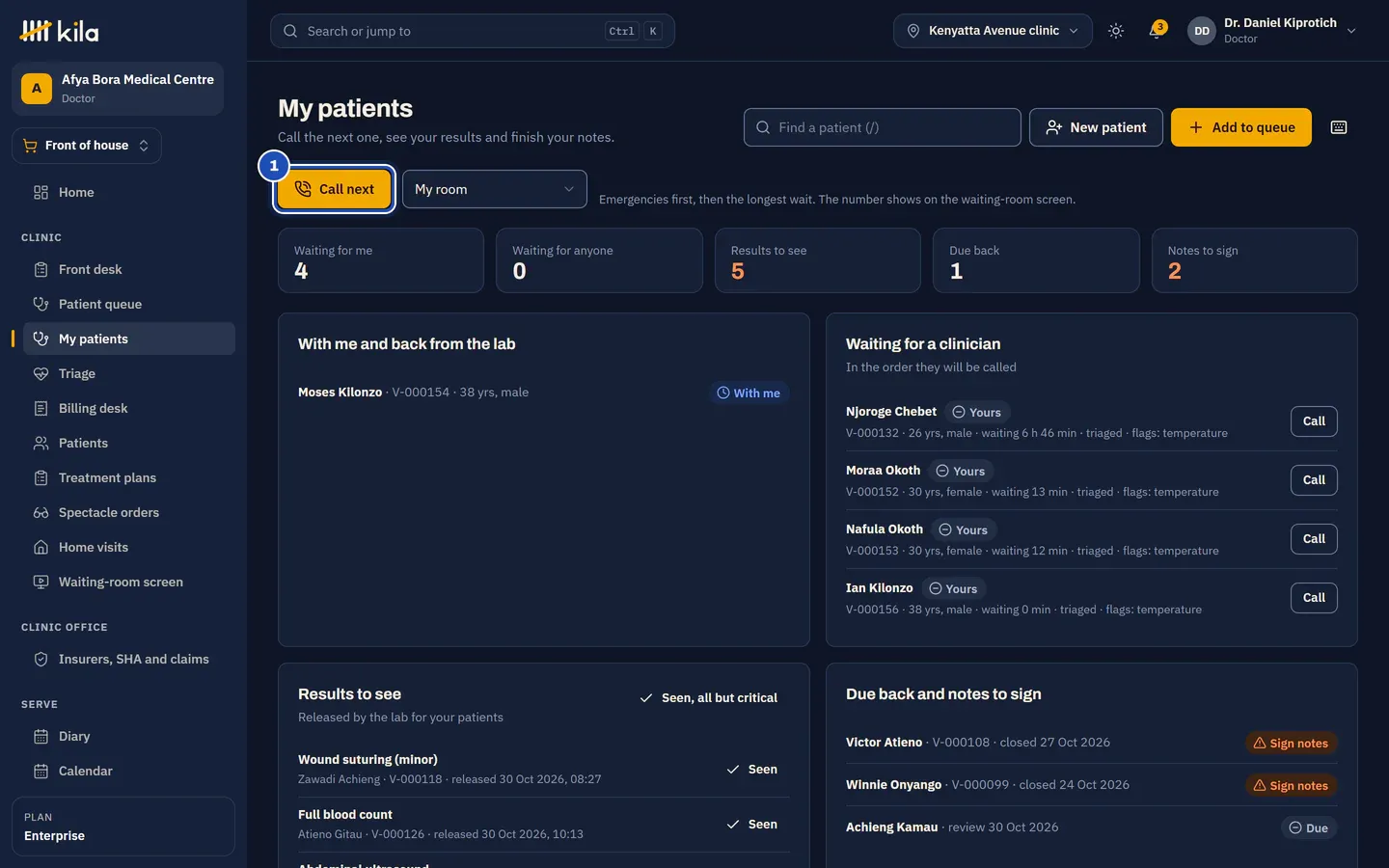Open Spectacle orders
Image resolution: width=1389 pixels, height=868 pixels.
pos(129,512)
